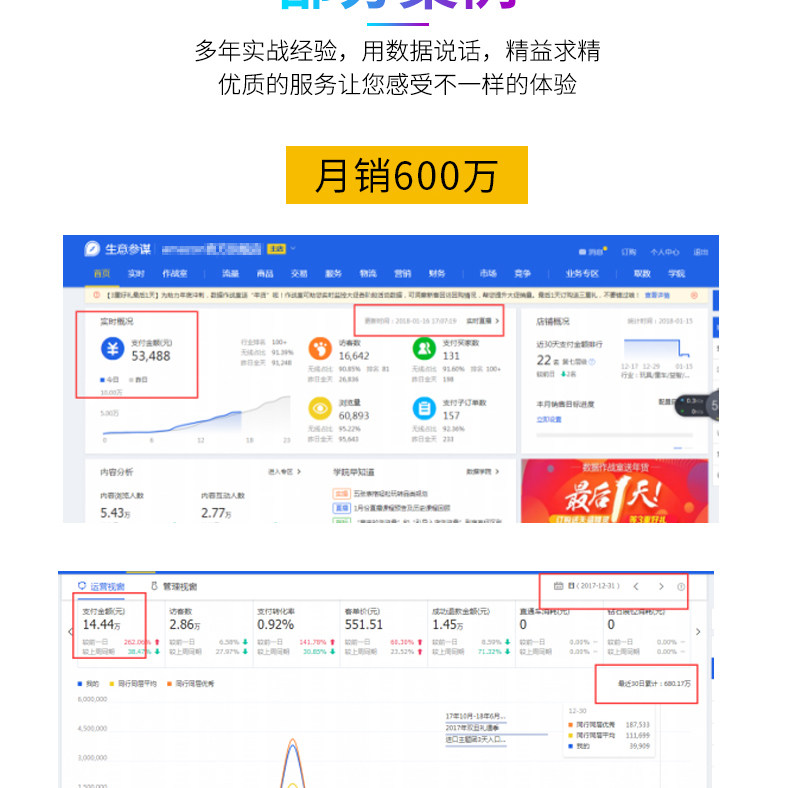Image resolution: width=790 pixels, height=788 pixels.
Task: Open the 取数 tab
Action: (x=642, y=273)
